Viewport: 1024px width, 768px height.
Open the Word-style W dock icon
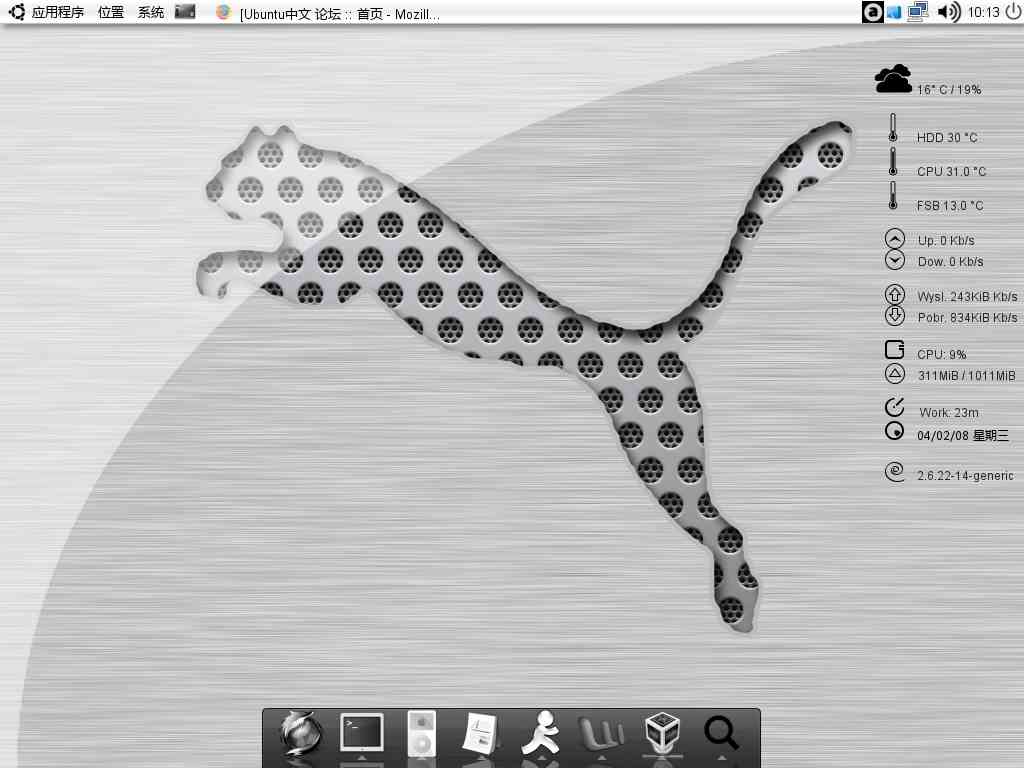[x=601, y=735]
